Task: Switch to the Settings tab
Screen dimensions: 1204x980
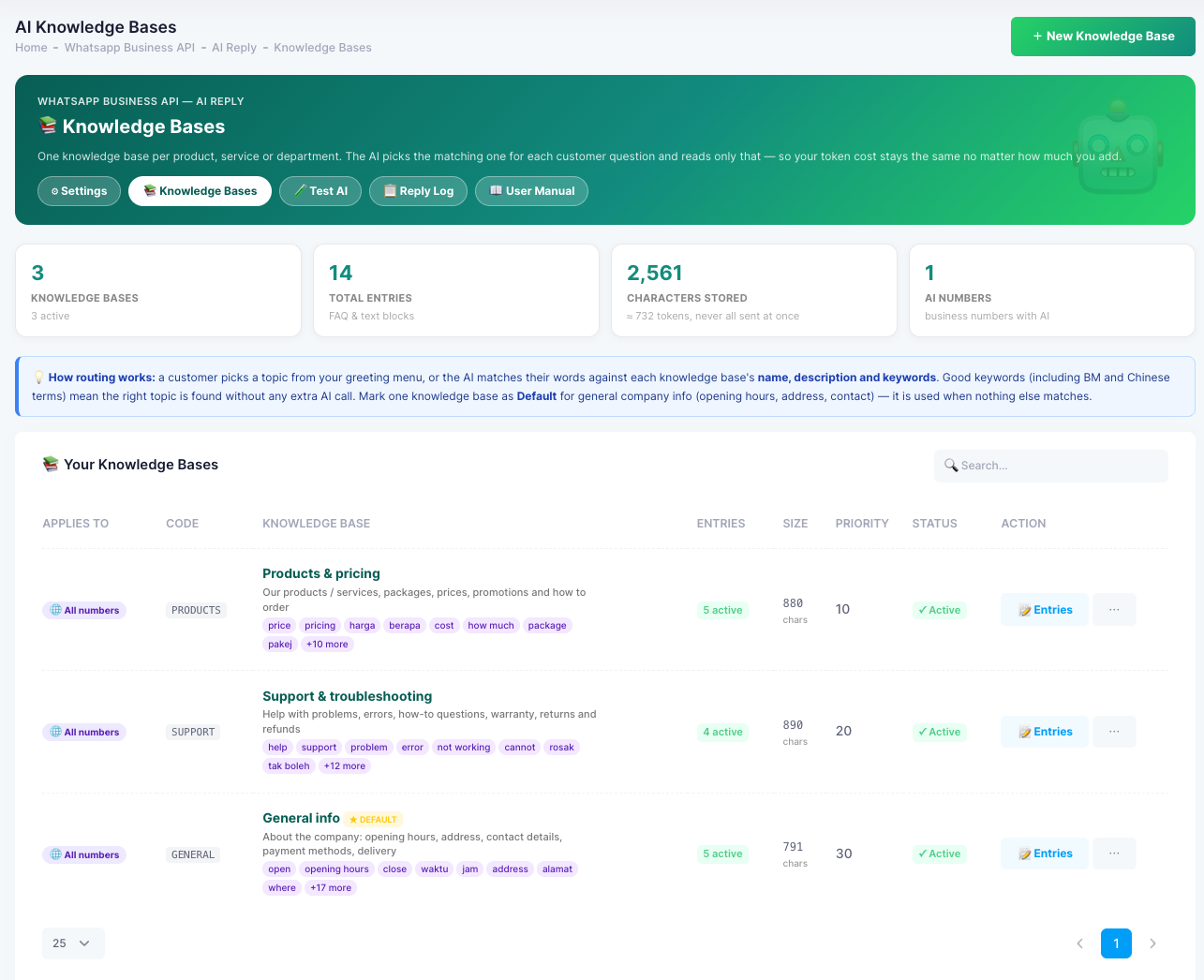Action: point(79,191)
